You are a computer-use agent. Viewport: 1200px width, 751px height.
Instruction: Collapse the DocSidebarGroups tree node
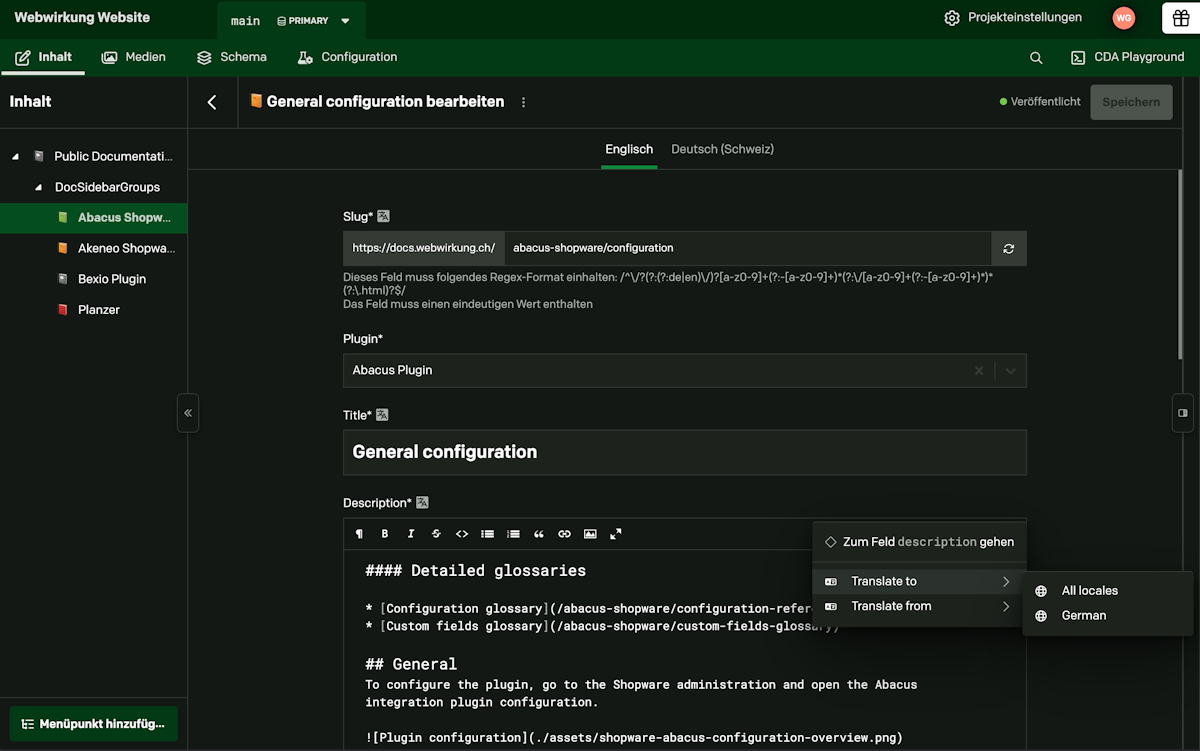[x=38, y=188]
